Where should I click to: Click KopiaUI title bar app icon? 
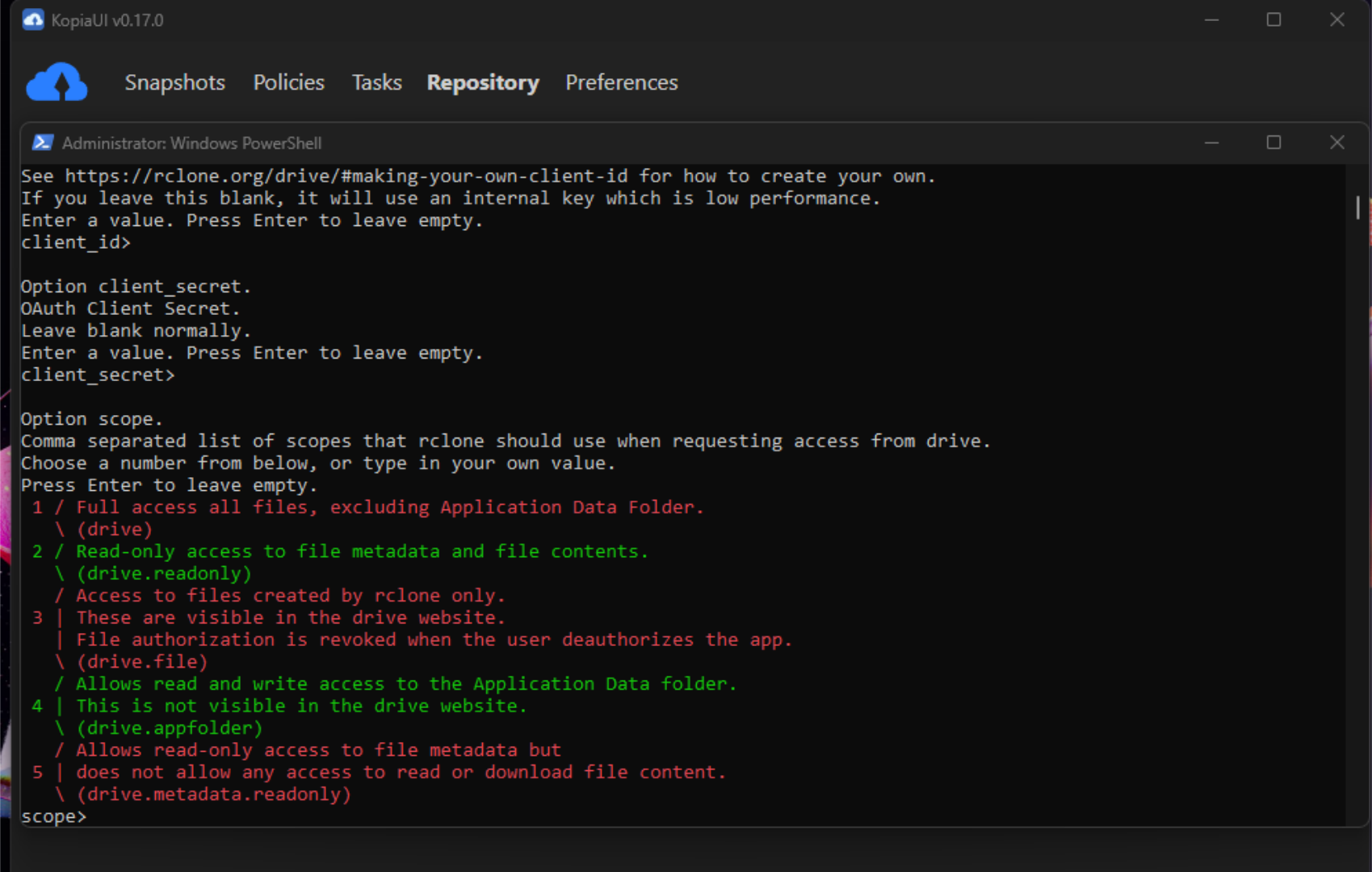33,20
